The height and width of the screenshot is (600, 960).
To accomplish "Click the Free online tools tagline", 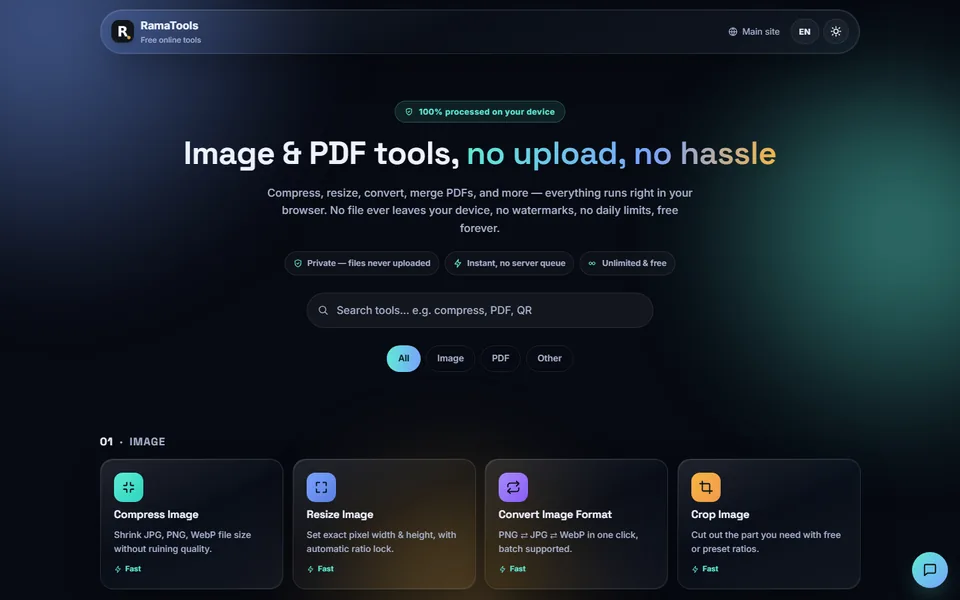I will 171,40.
